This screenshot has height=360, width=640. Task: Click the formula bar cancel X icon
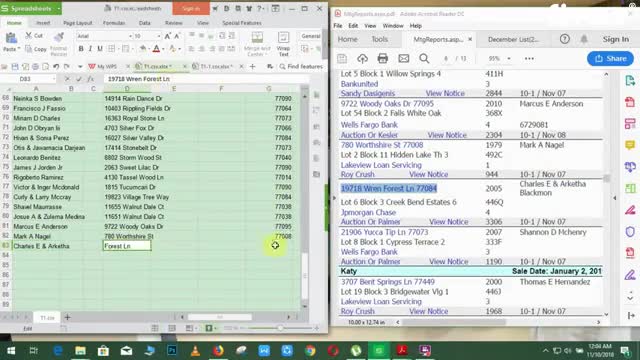(67, 79)
